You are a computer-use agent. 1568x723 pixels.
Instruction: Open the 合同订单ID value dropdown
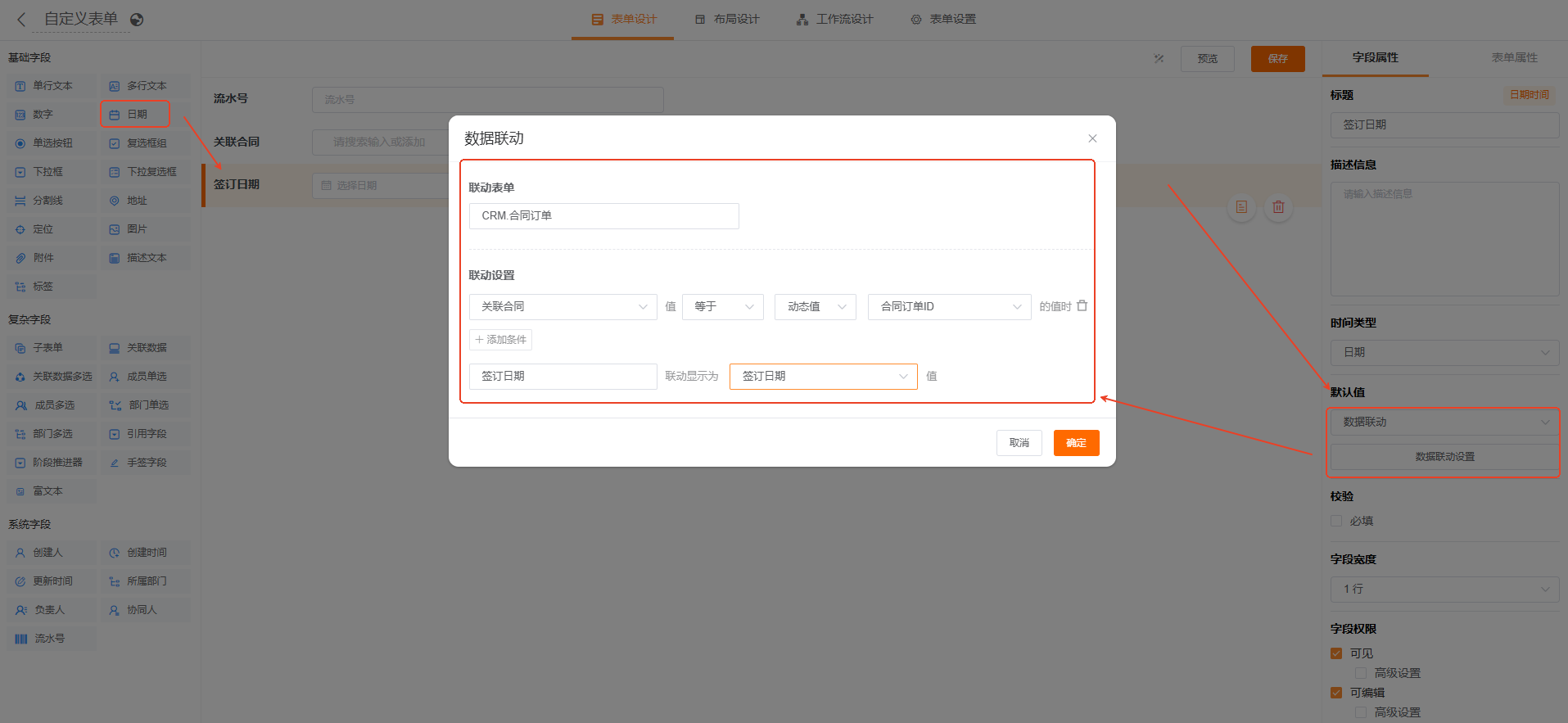point(949,307)
